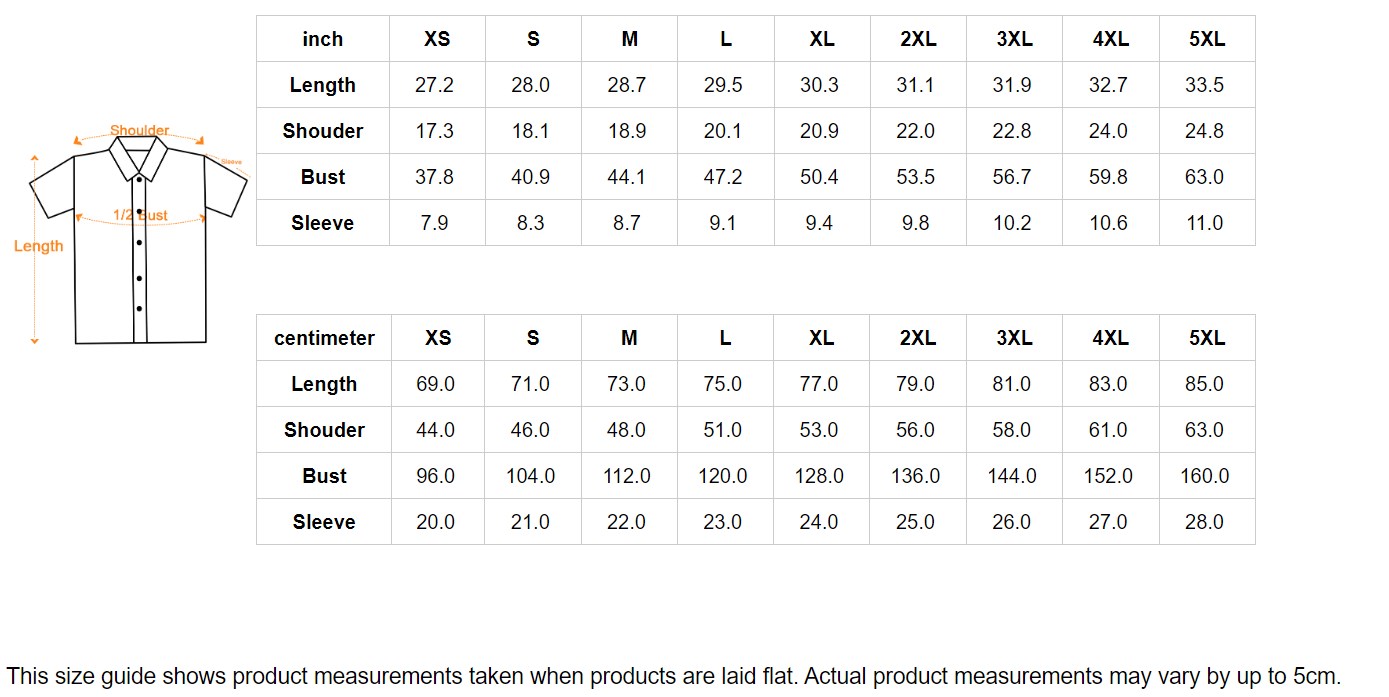This screenshot has height=697, width=1389.
Task: Click the tiny Sleeve label on the shirt sleeve
Action: tap(232, 161)
